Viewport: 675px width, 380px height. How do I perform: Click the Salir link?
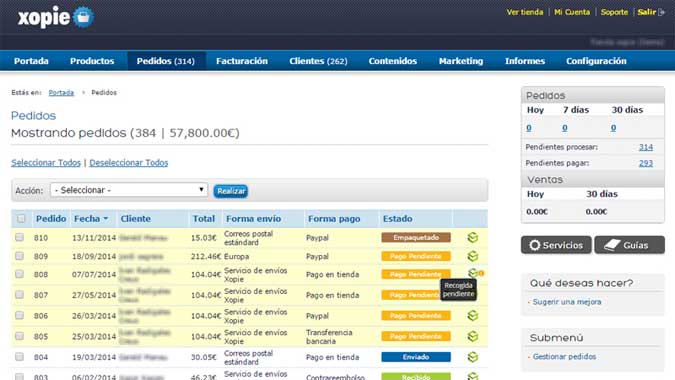click(647, 12)
